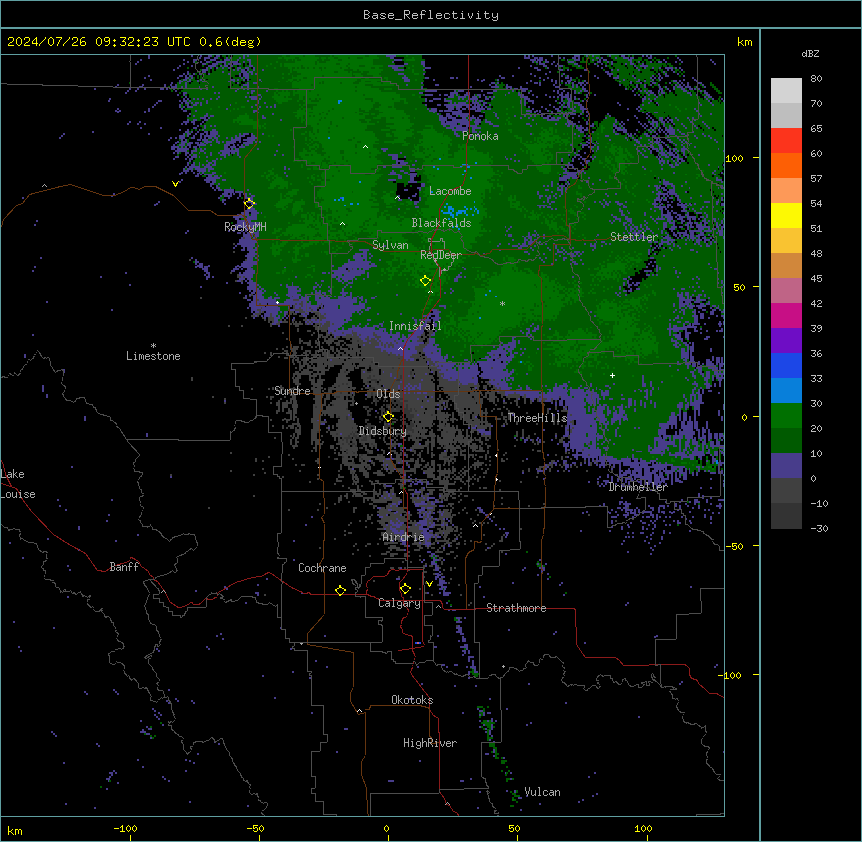Click the white asterisk above Limestone

[153, 346]
